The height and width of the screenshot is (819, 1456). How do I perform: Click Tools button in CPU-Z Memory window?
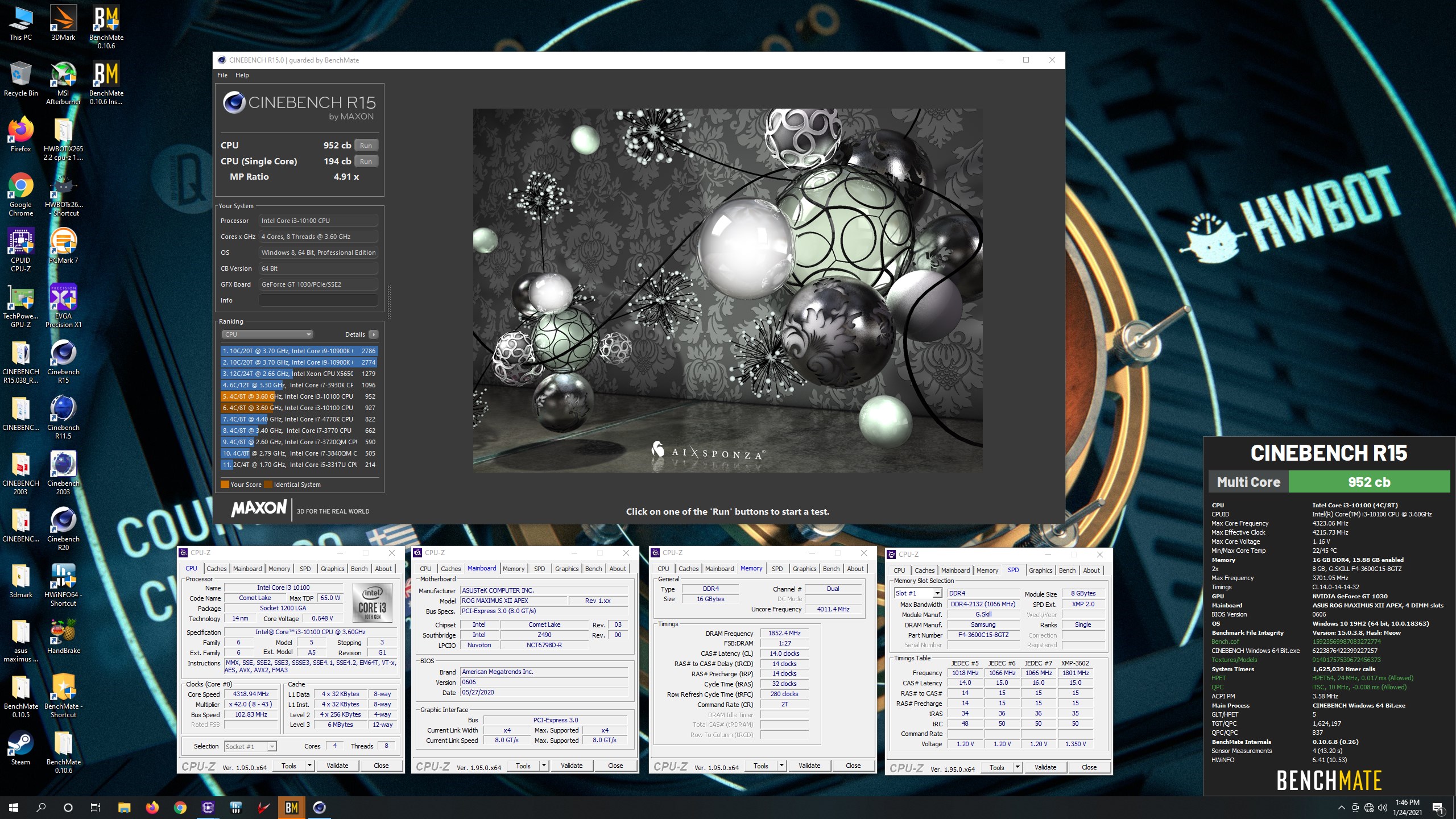point(761,766)
